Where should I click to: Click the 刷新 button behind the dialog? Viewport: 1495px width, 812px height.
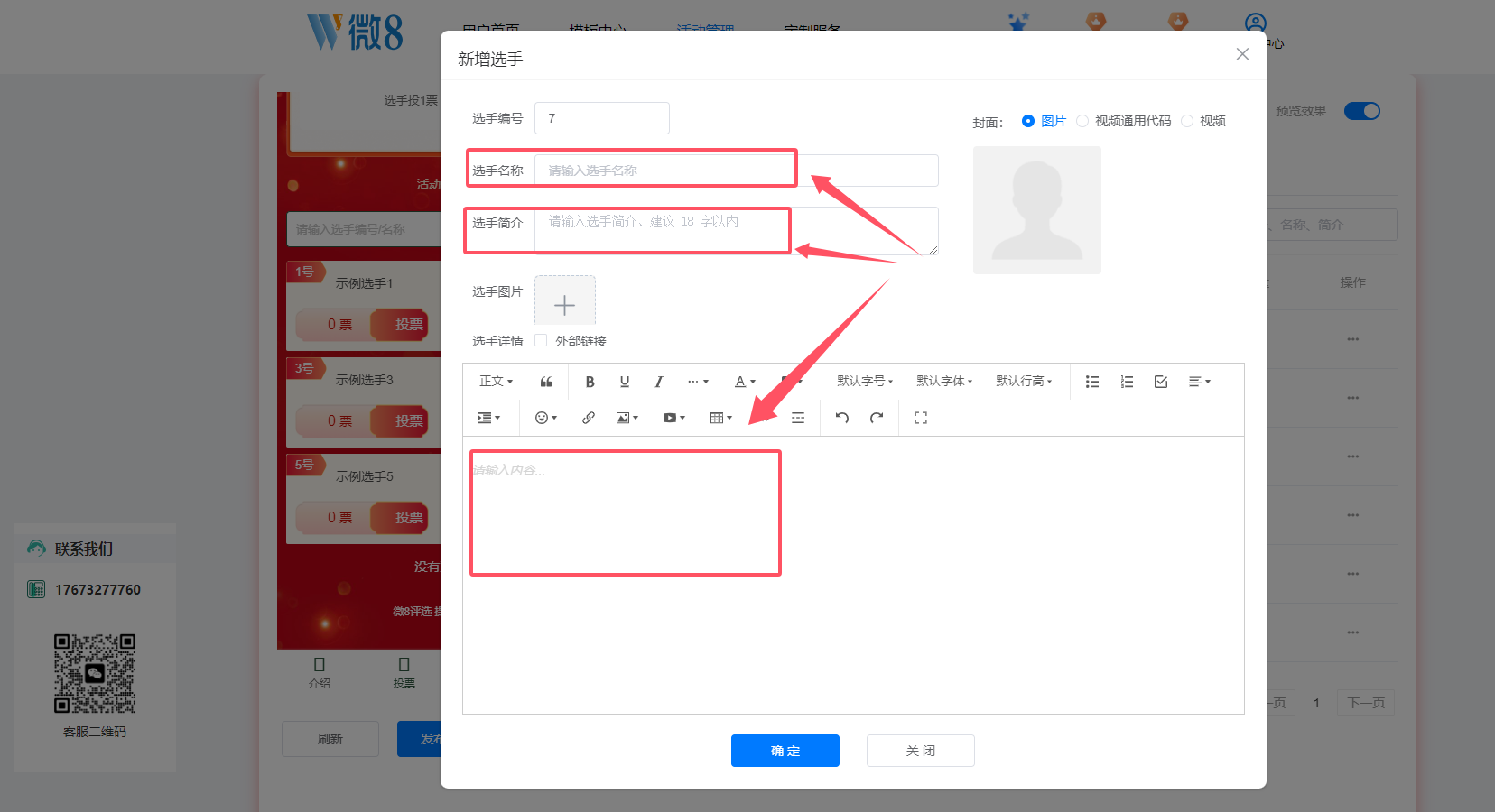[330, 739]
